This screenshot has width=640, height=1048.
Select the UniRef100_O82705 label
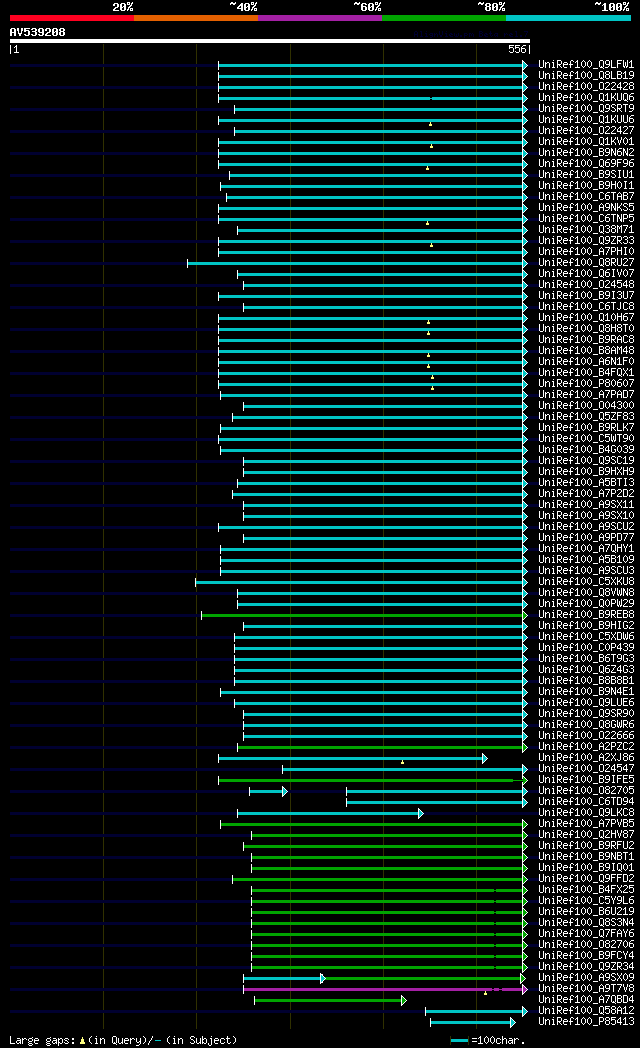point(586,791)
